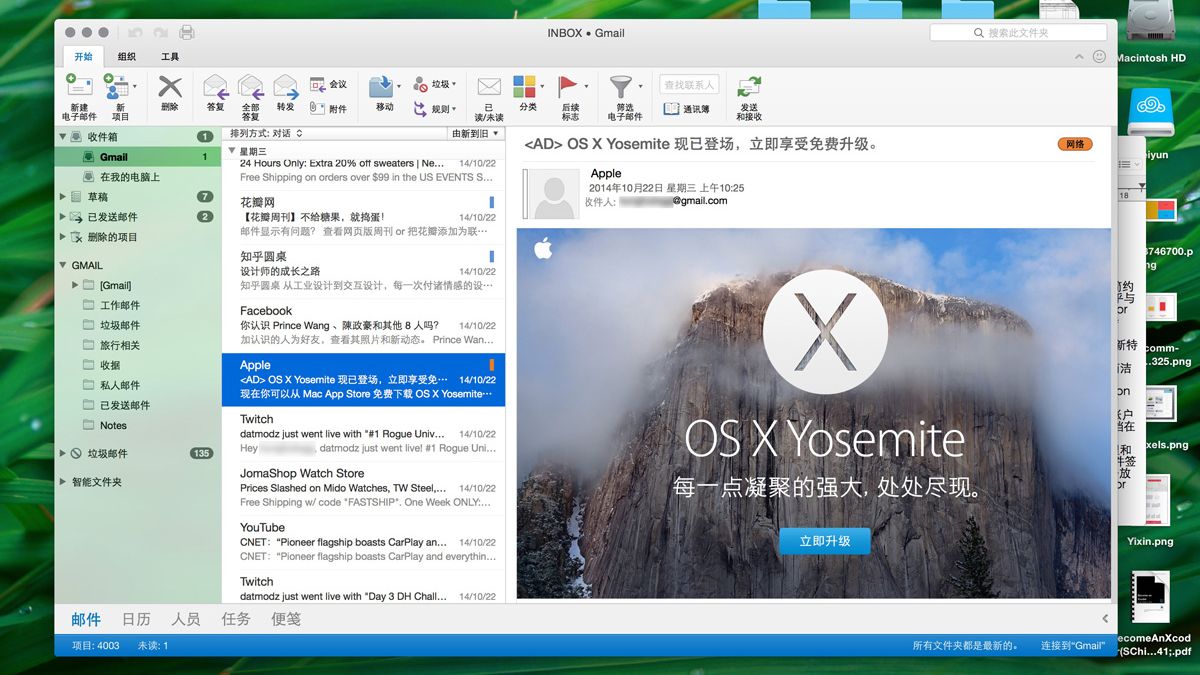Click the 搜索此文件夹 search field
This screenshot has width=1200, height=675.
click(x=1019, y=33)
